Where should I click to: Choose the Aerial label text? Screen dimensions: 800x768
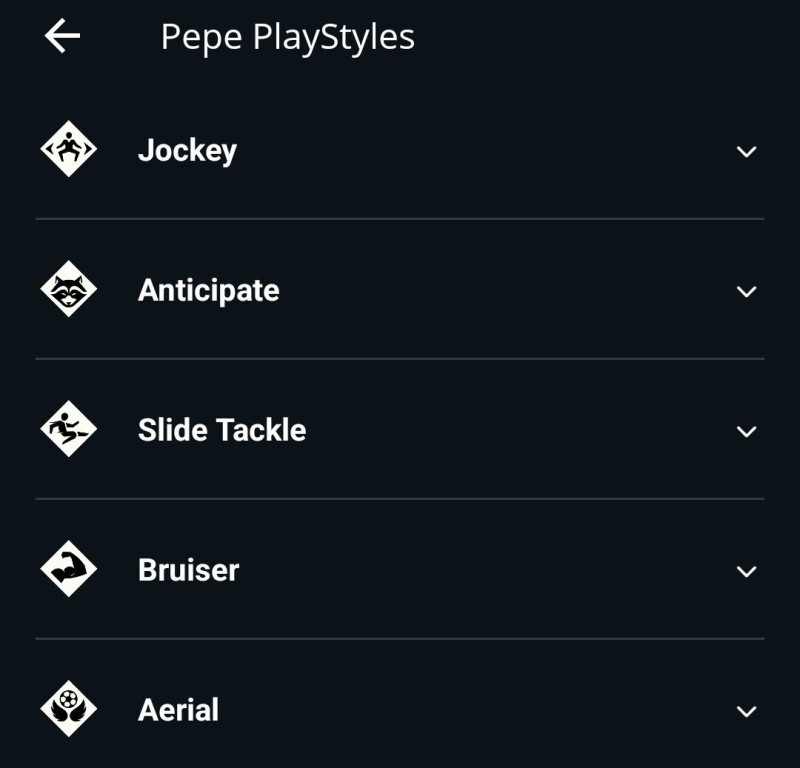178,710
